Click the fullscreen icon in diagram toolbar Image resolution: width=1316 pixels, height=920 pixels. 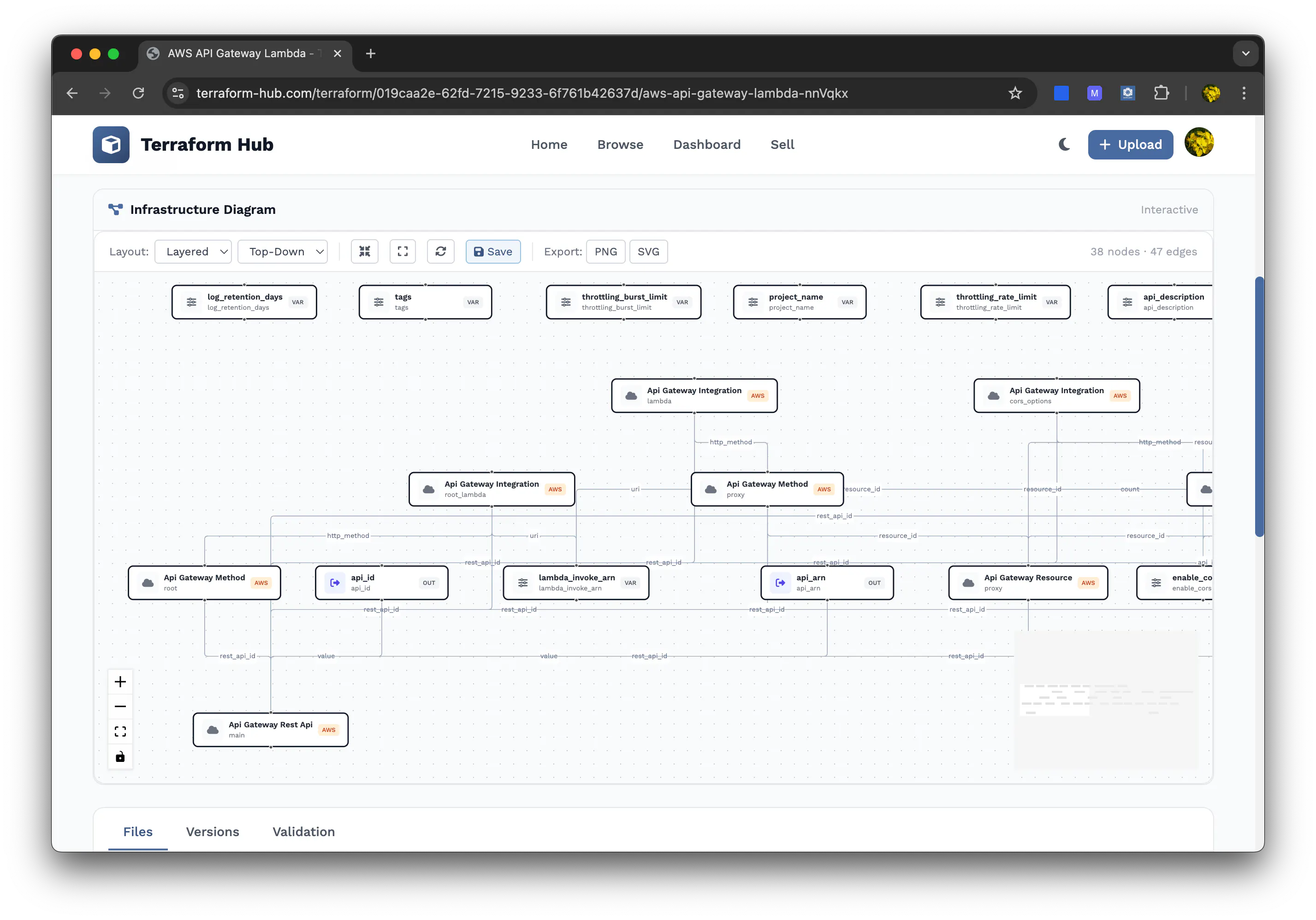(x=403, y=252)
